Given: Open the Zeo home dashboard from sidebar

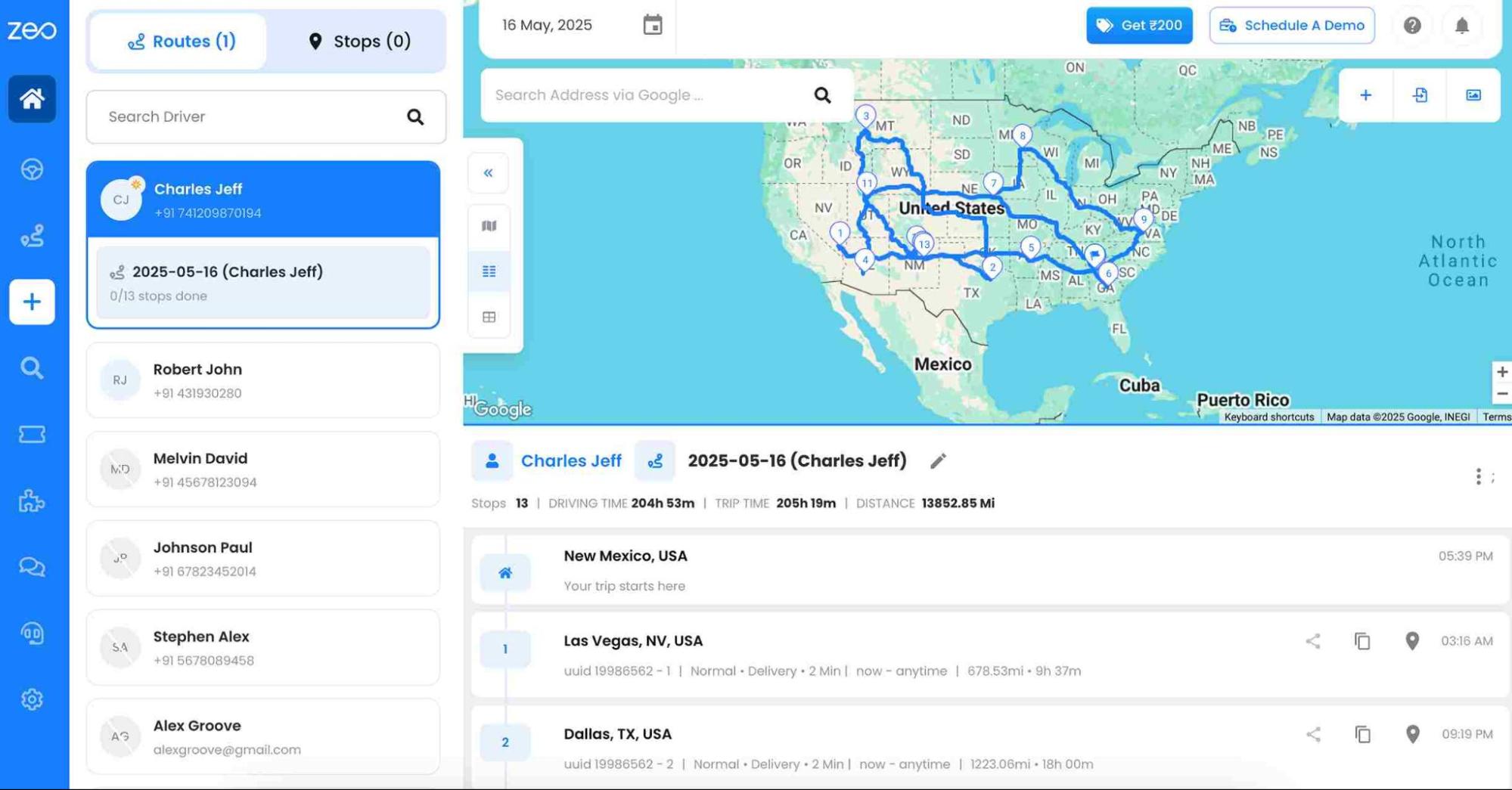Looking at the screenshot, I should (31, 99).
